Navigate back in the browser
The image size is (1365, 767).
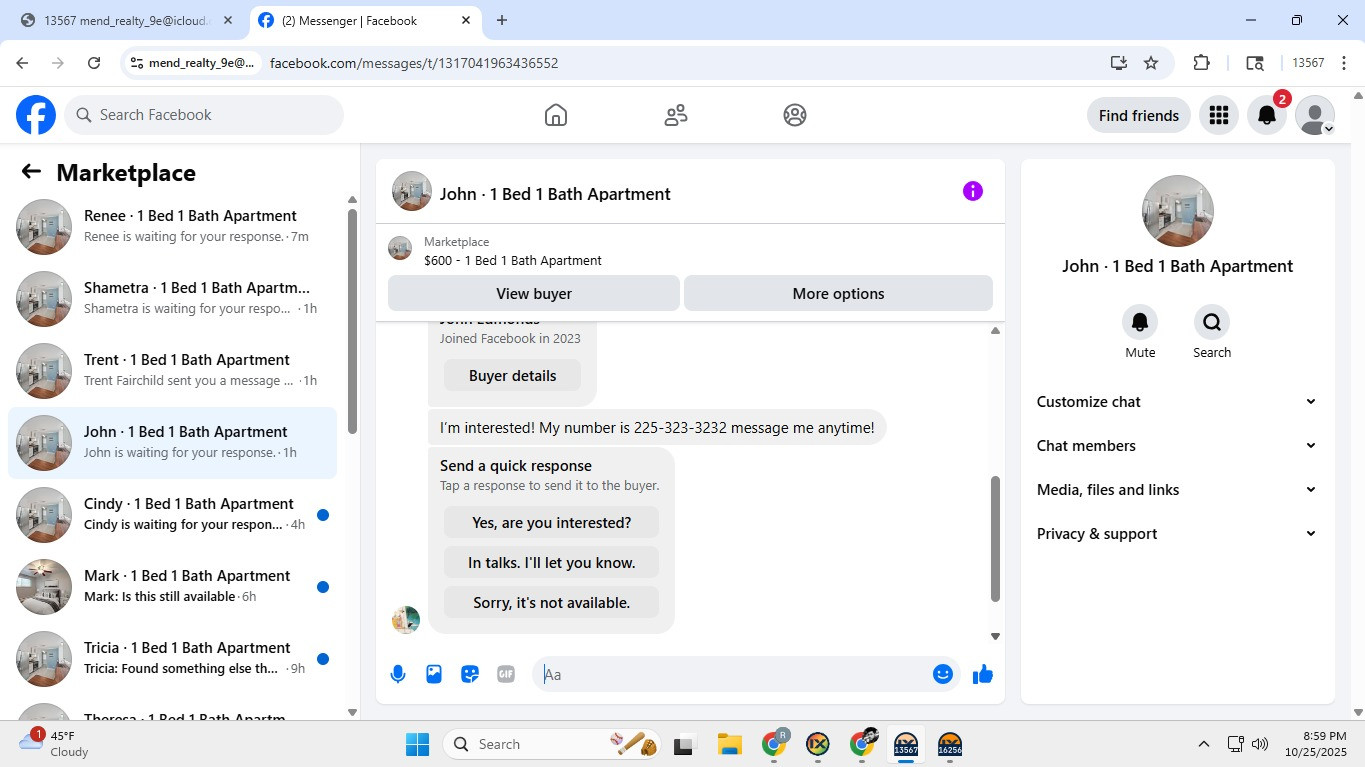coord(22,63)
